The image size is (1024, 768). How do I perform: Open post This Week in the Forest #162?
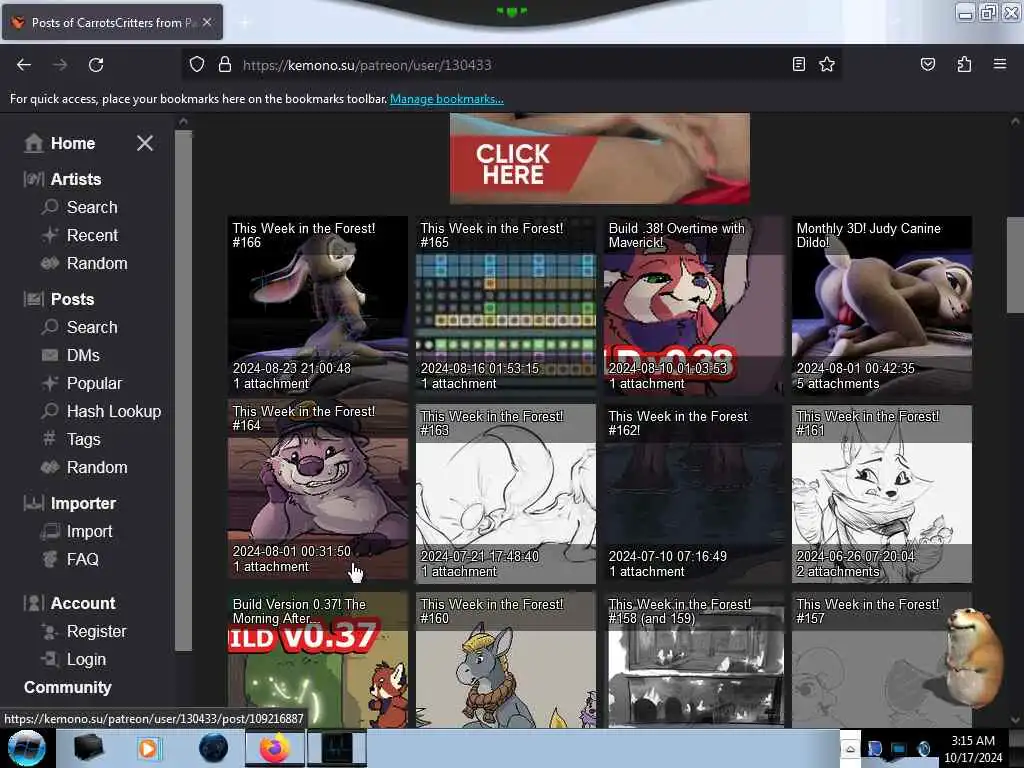tap(694, 494)
